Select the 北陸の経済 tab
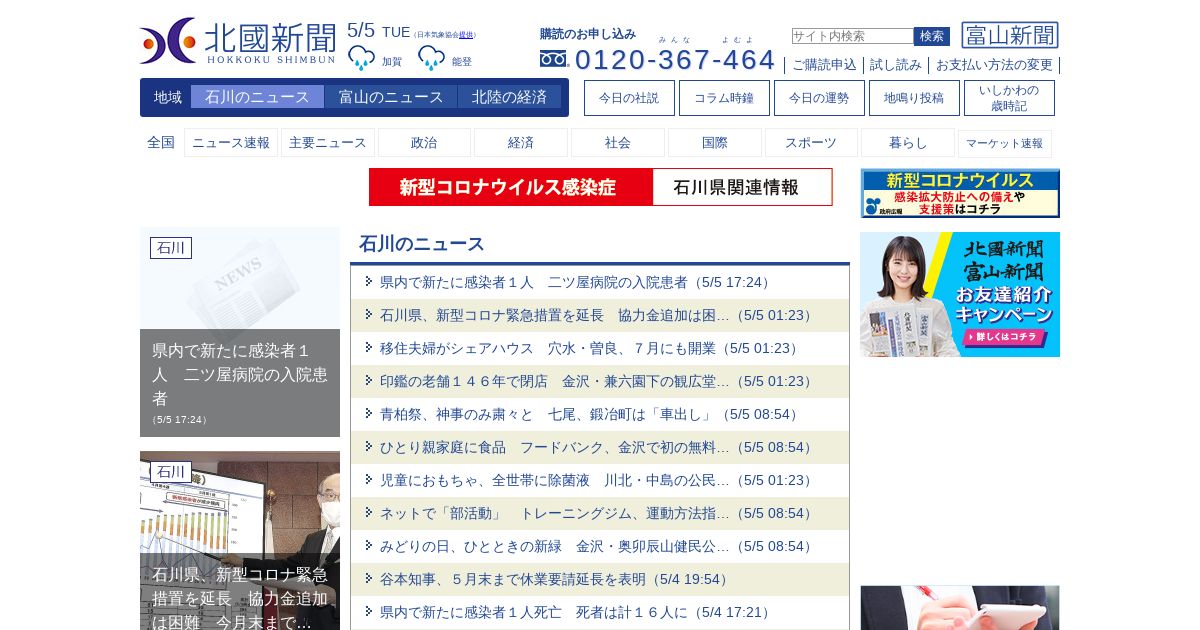1200x630 pixels. click(x=509, y=97)
